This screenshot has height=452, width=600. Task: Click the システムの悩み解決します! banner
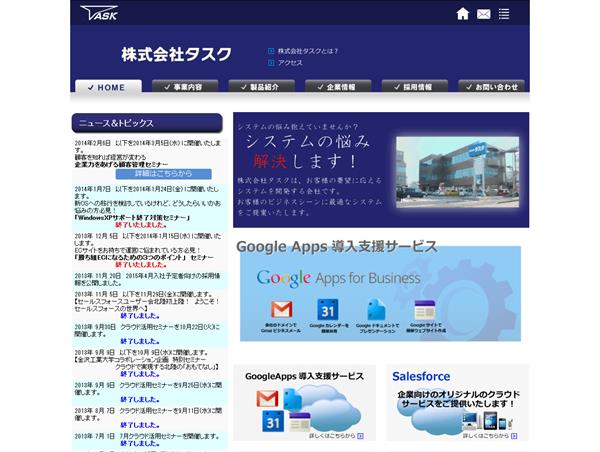coord(381,170)
